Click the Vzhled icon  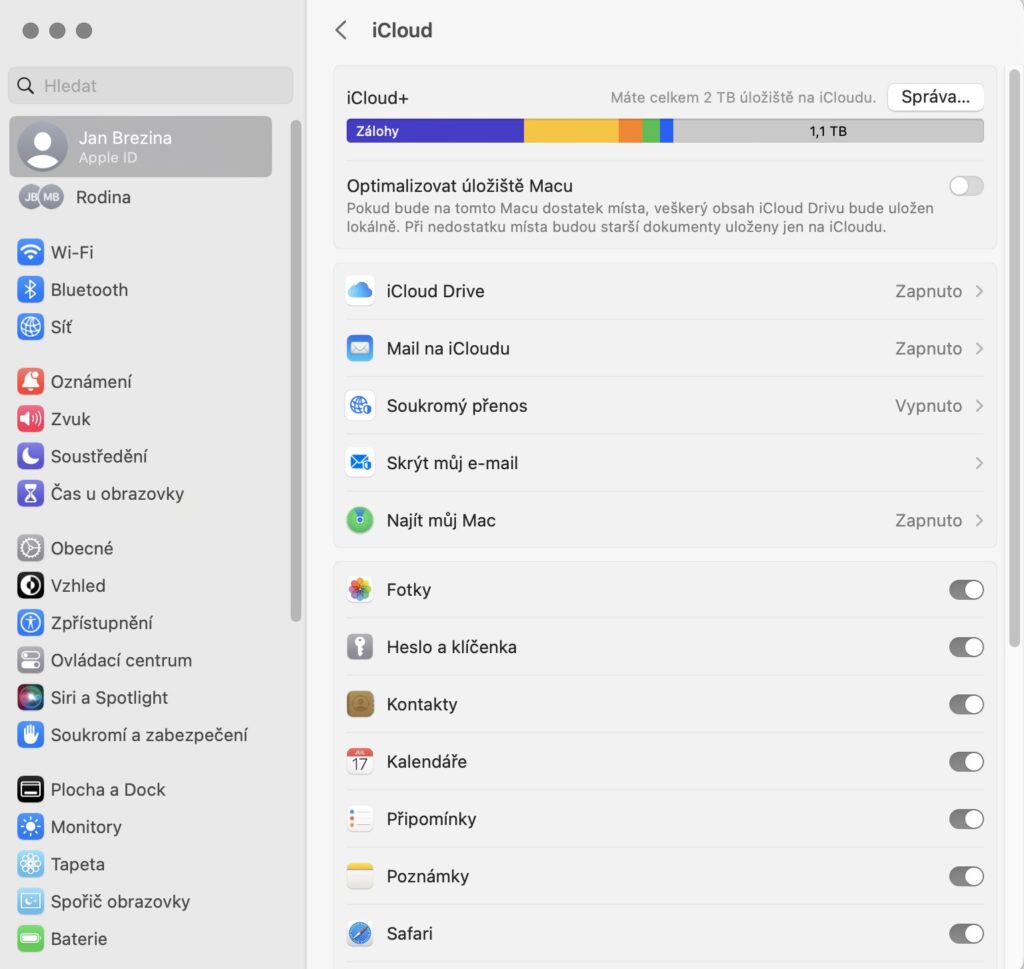30,585
